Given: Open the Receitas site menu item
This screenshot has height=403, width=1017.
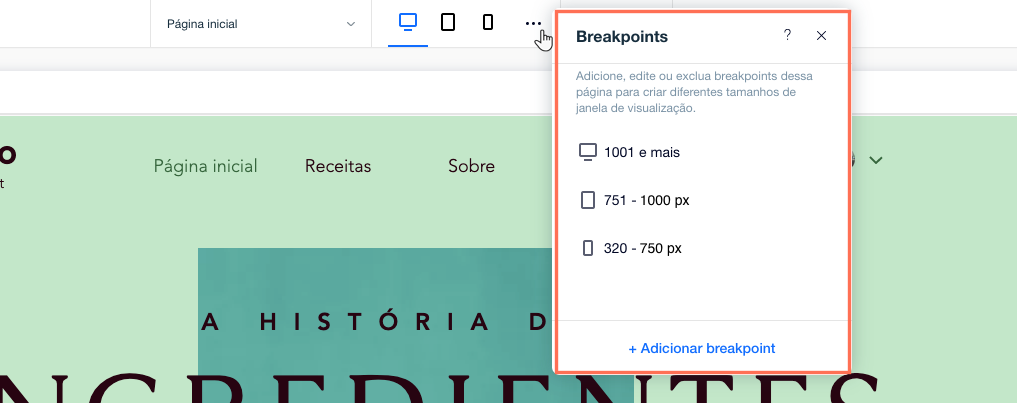Looking at the screenshot, I should coord(338,166).
